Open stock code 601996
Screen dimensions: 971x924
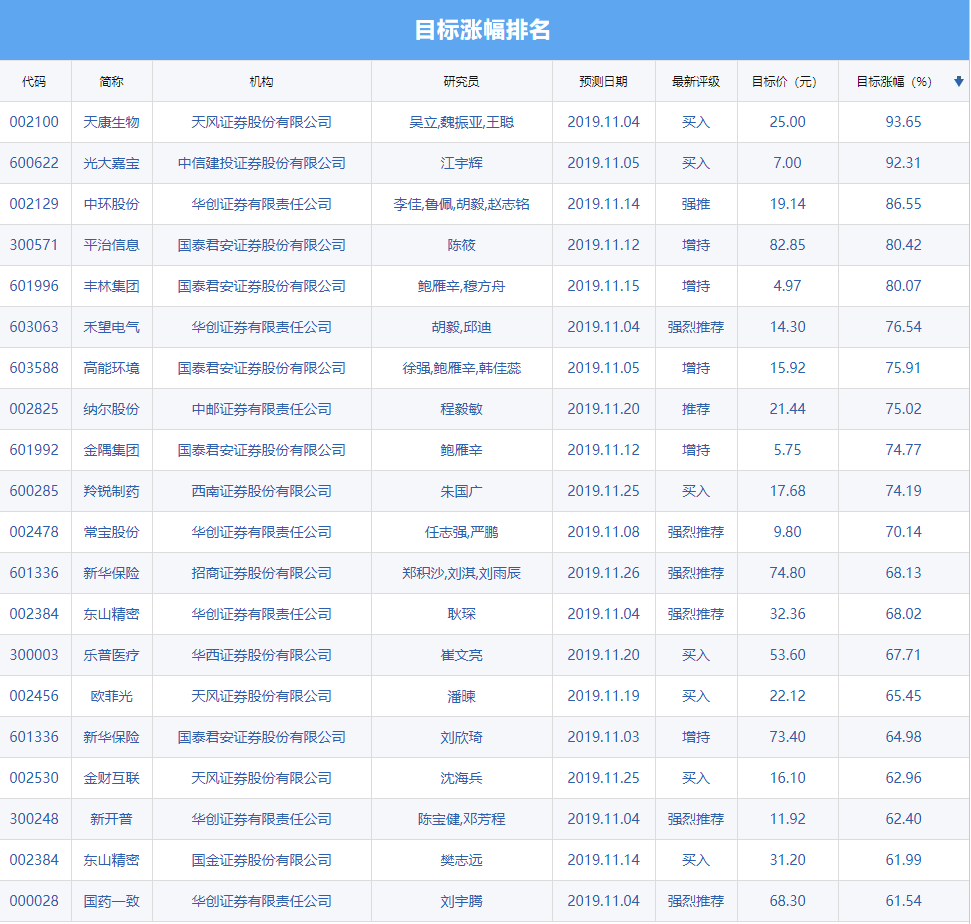click(x=34, y=285)
